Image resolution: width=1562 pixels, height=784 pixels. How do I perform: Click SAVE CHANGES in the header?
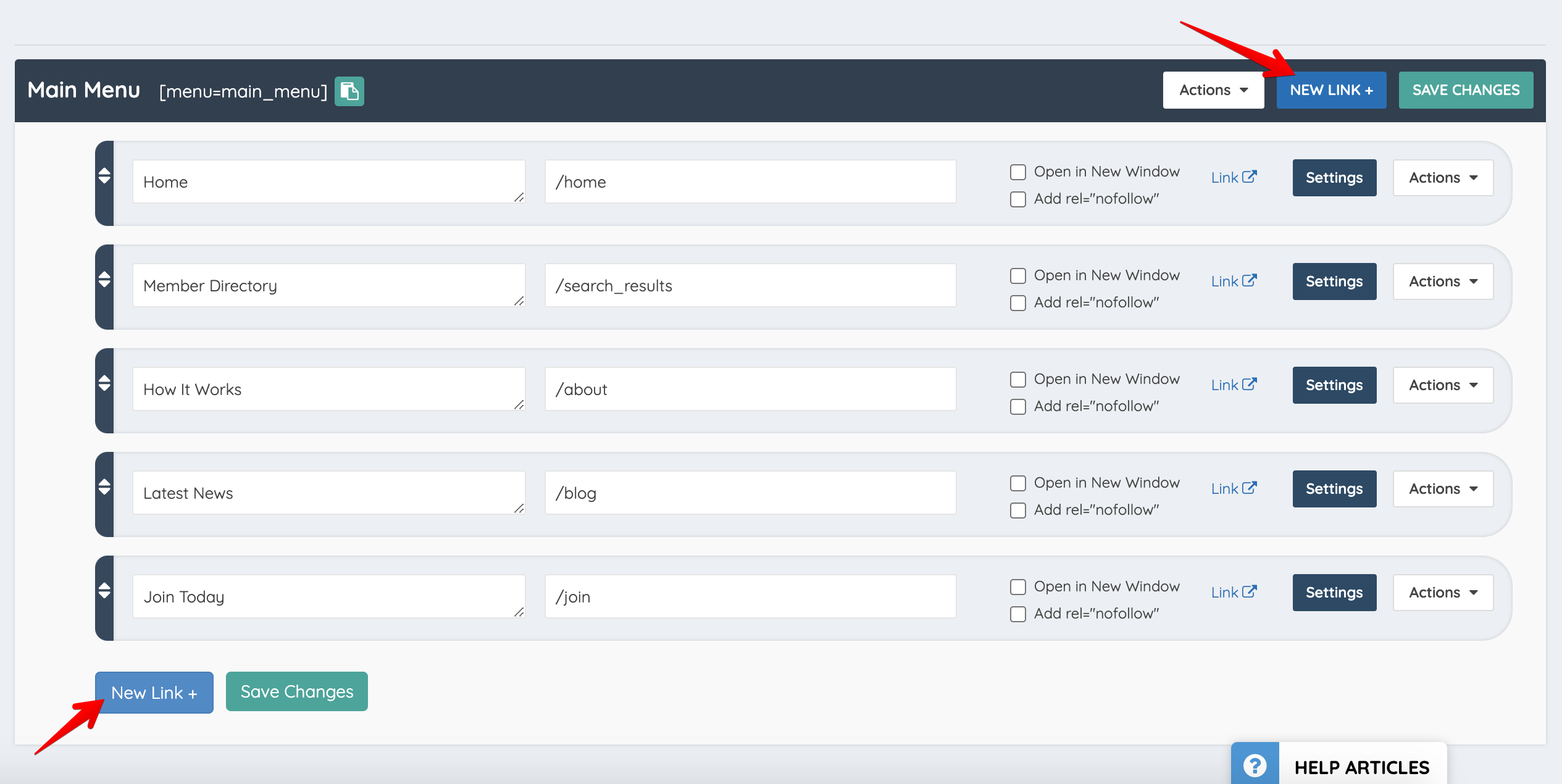click(1466, 90)
